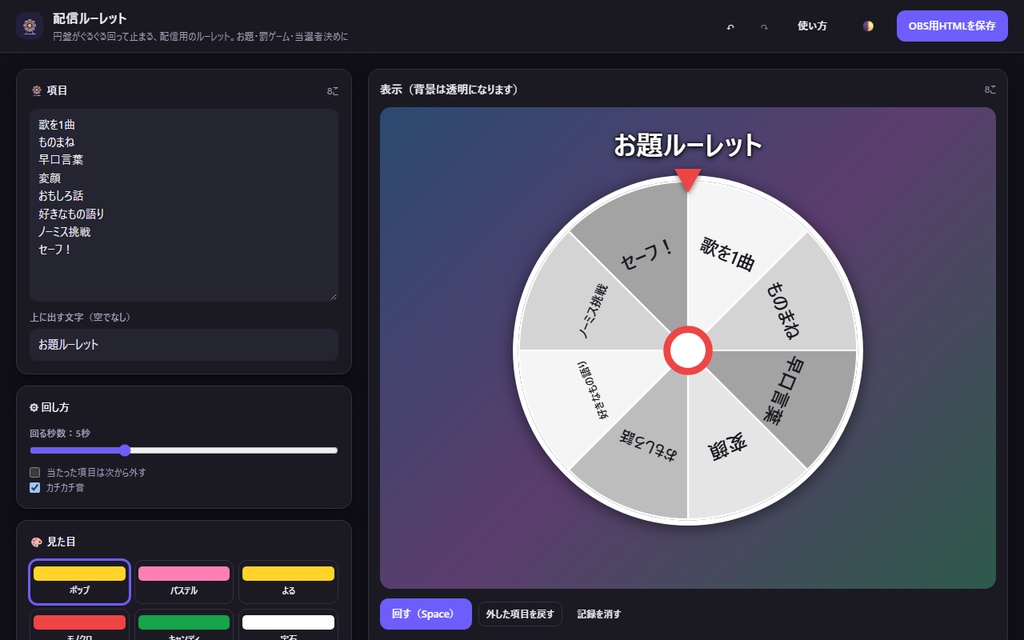Place cursor on the セーフ！ line
1024x640 pixels.
pyautogui.click(x=54, y=249)
